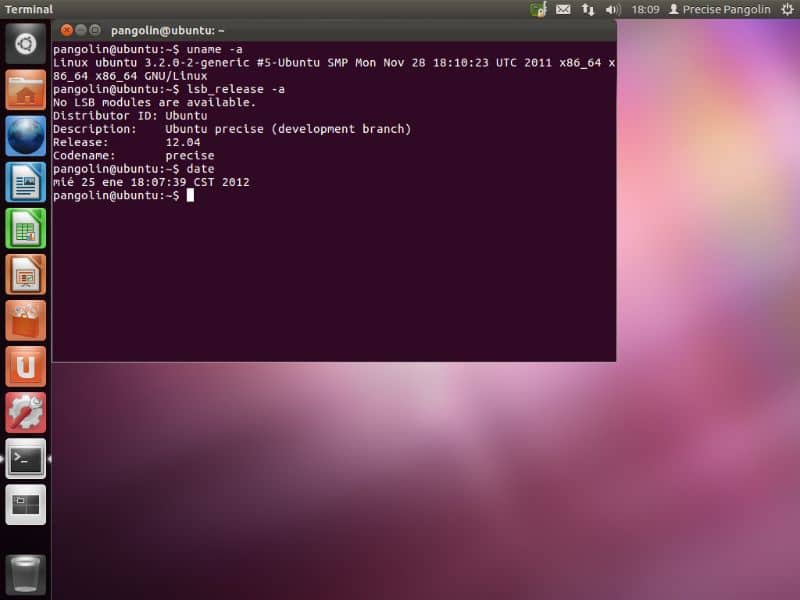
Task: Open the Trash from the launcher
Action: pyautogui.click(x=25, y=571)
